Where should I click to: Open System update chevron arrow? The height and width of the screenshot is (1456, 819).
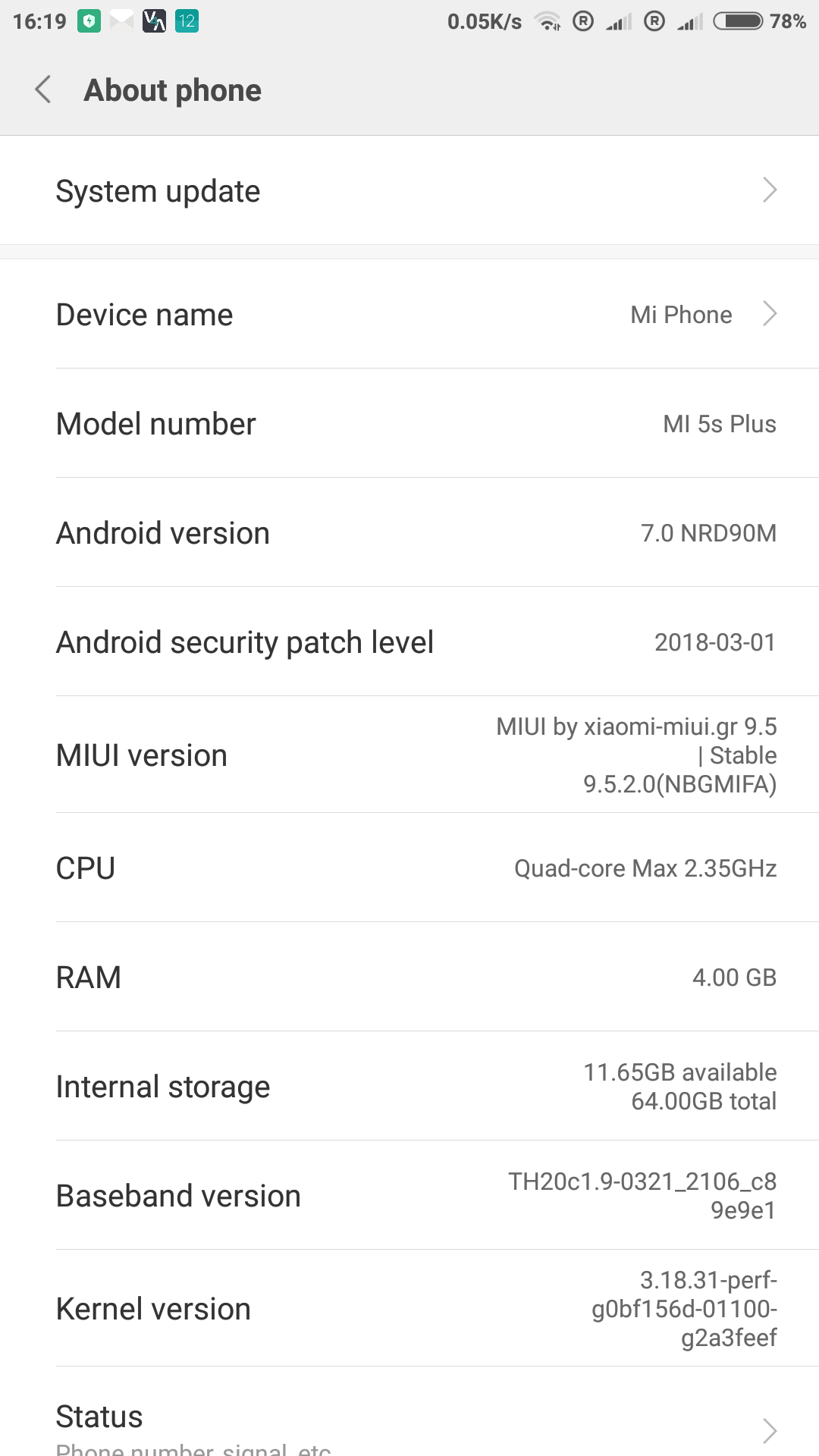[x=770, y=190]
